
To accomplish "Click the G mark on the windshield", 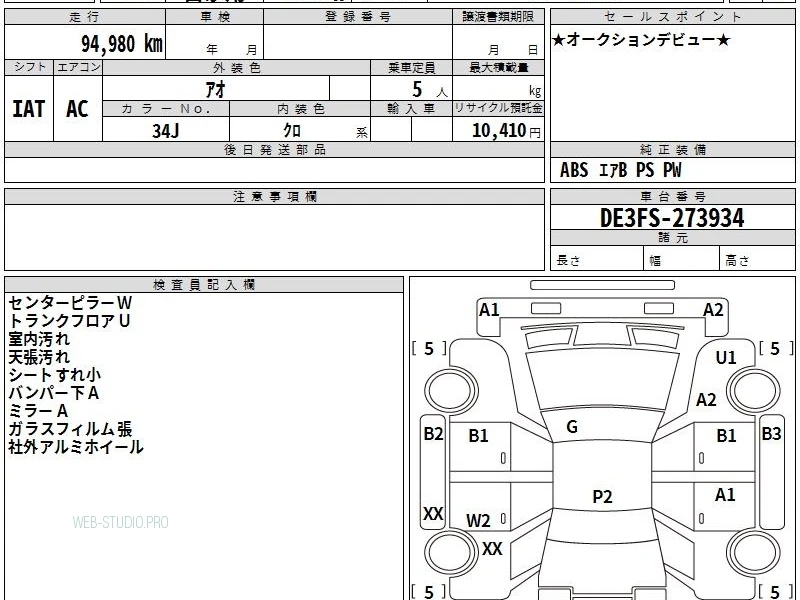I will click(x=572, y=427).
